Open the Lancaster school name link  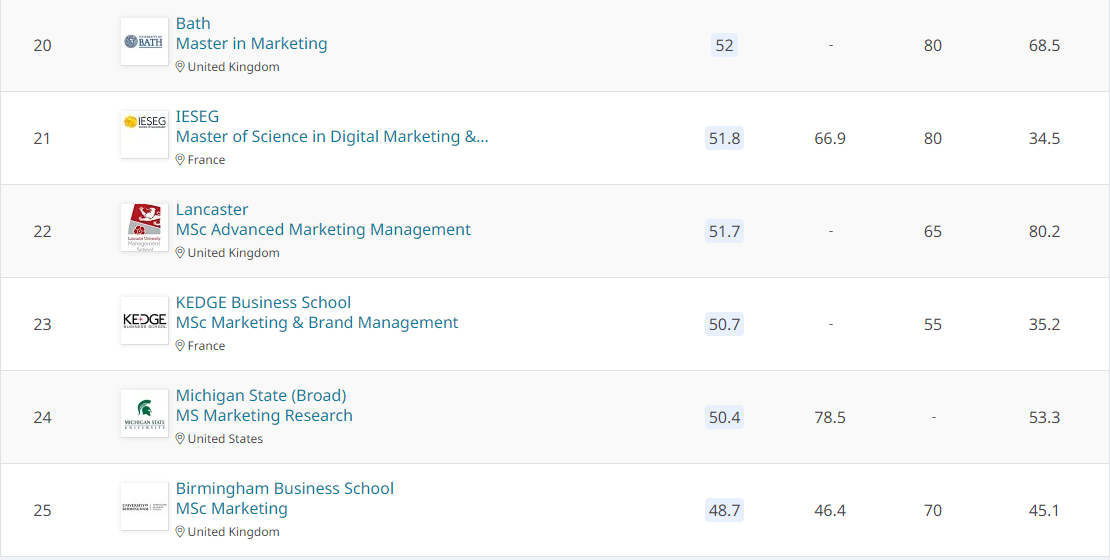(212, 209)
